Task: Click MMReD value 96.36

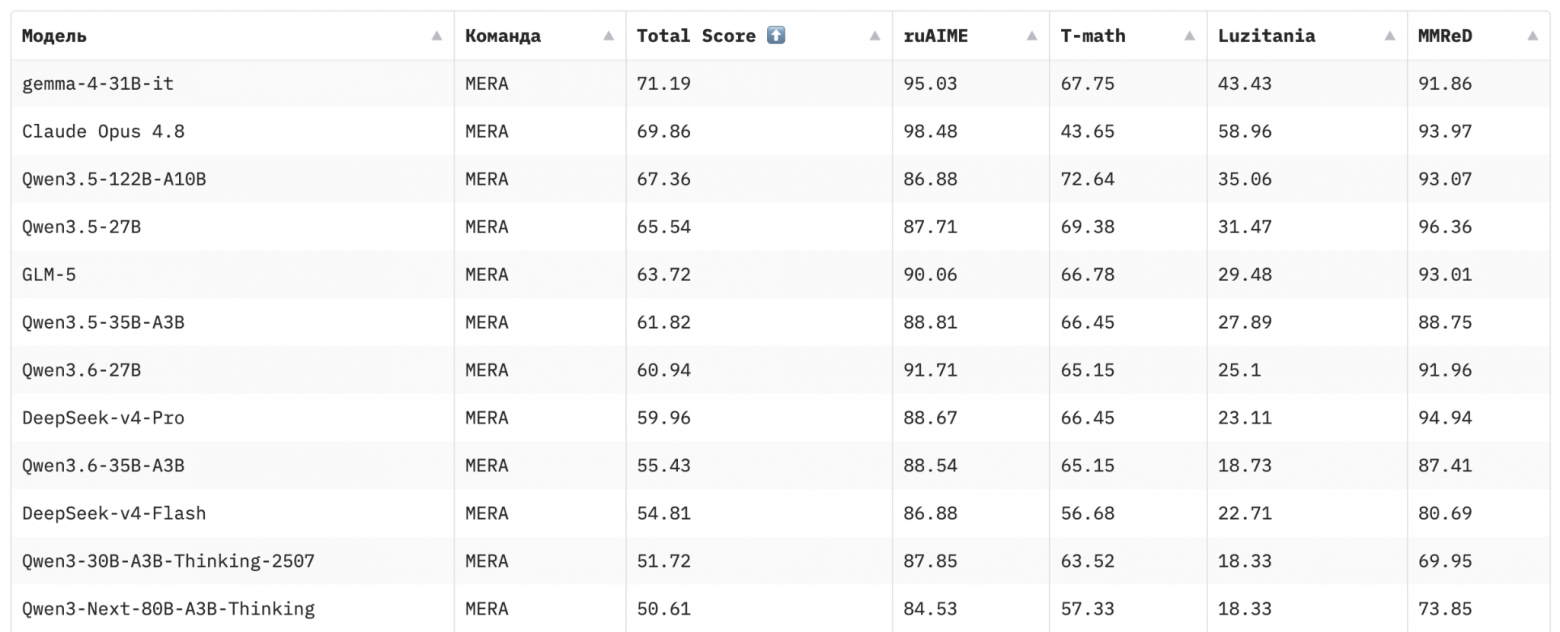Action: coord(1445,227)
